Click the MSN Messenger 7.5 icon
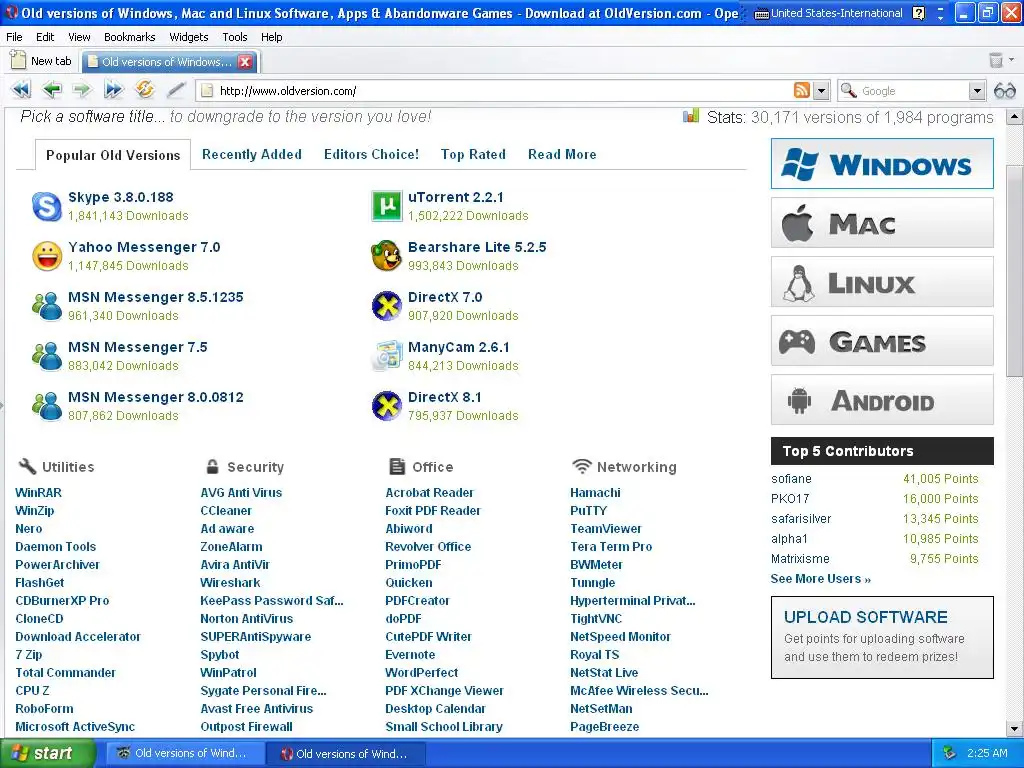Screen dimensions: 1024x768 point(47,356)
